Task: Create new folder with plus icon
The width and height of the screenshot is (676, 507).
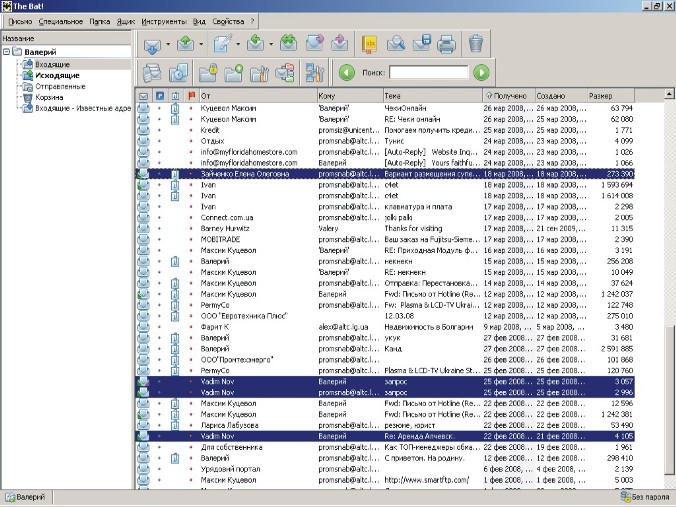Action: click(233, 73)
